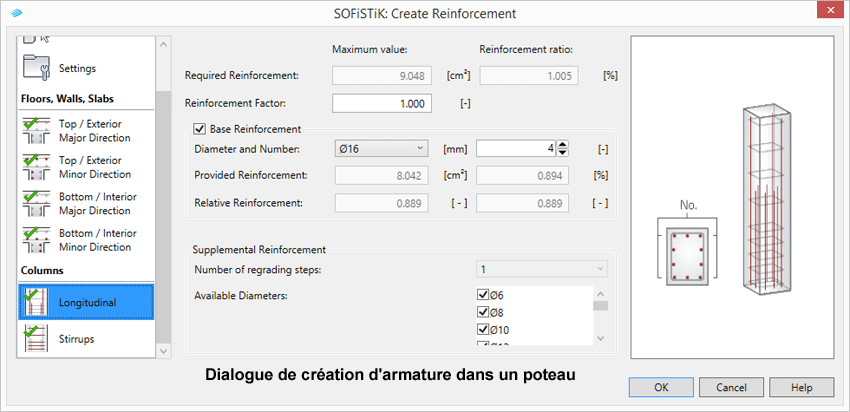Open the Settings folder icon
The width and height of the screenshot is (850, 412).
click(x=37, y=68)
